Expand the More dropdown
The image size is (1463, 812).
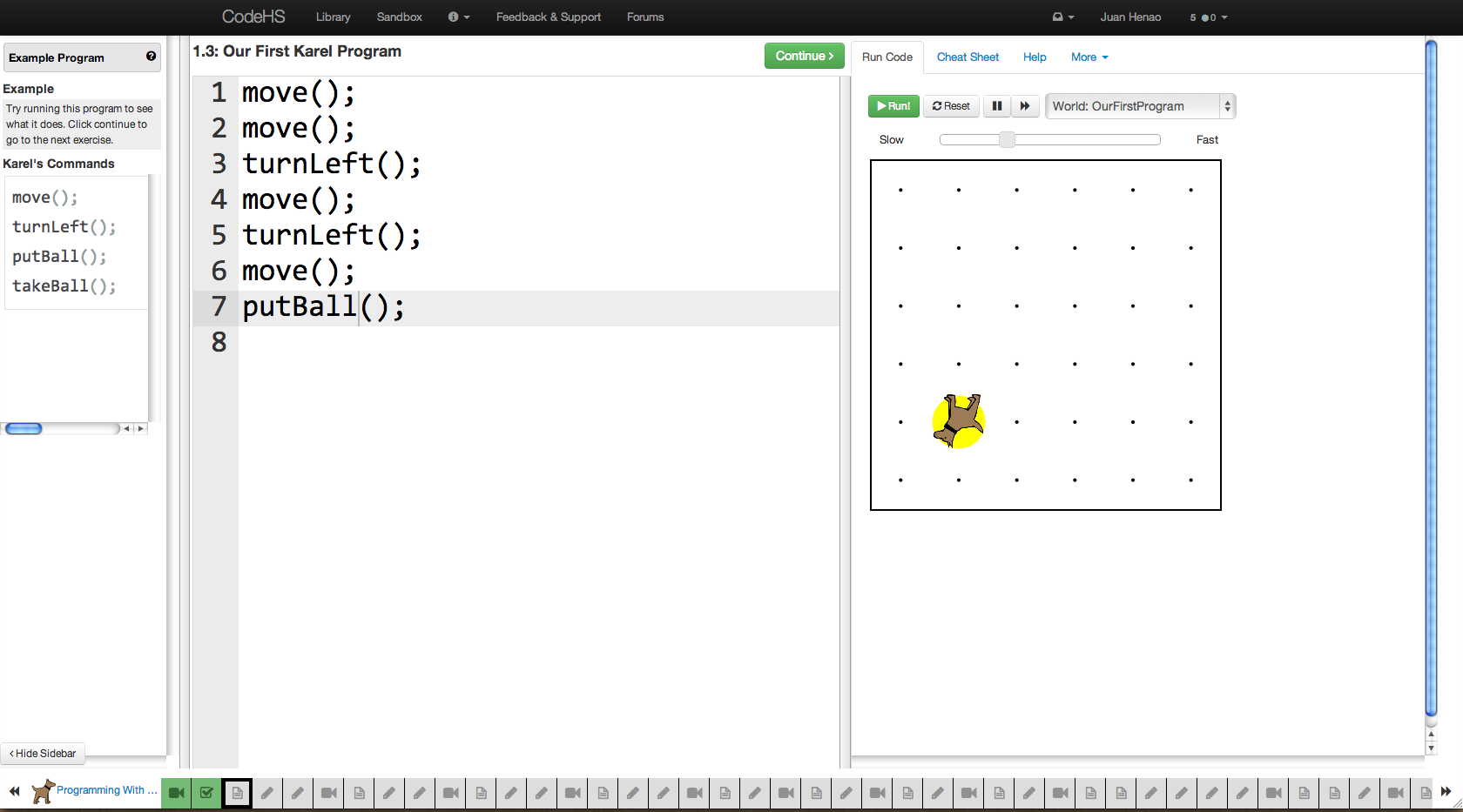tap(1089, 57)
